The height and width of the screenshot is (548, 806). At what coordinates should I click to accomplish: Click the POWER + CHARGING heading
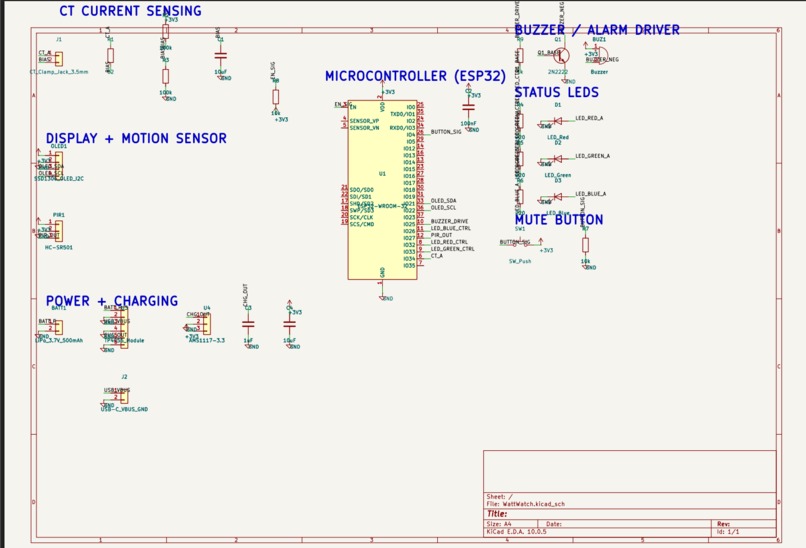[x=112, y=301]
